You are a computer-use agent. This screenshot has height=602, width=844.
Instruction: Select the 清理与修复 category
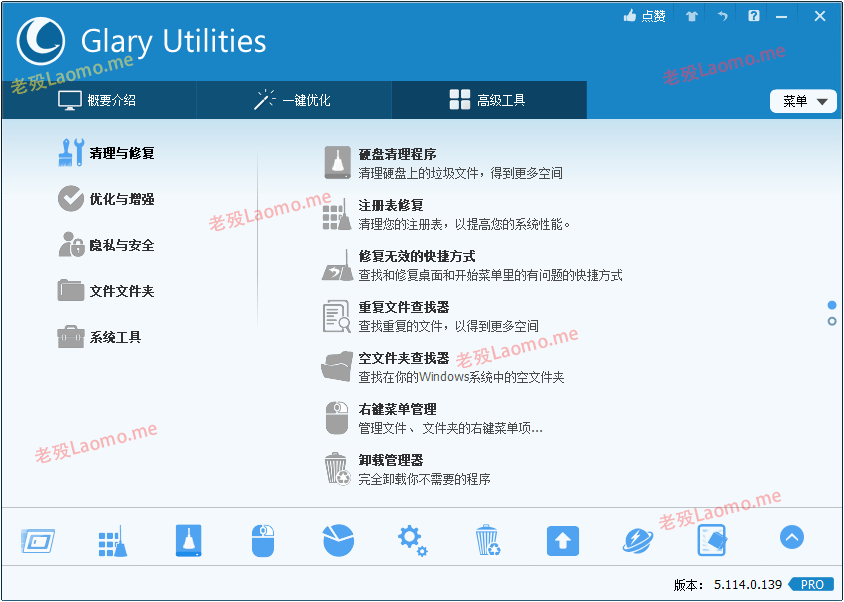122,153
